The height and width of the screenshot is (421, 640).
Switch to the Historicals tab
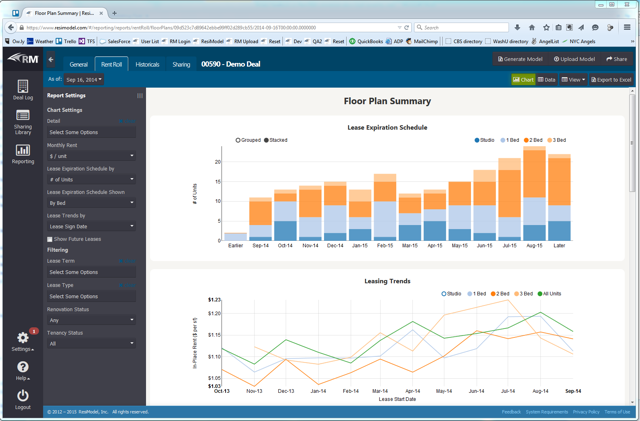[147, 64]
